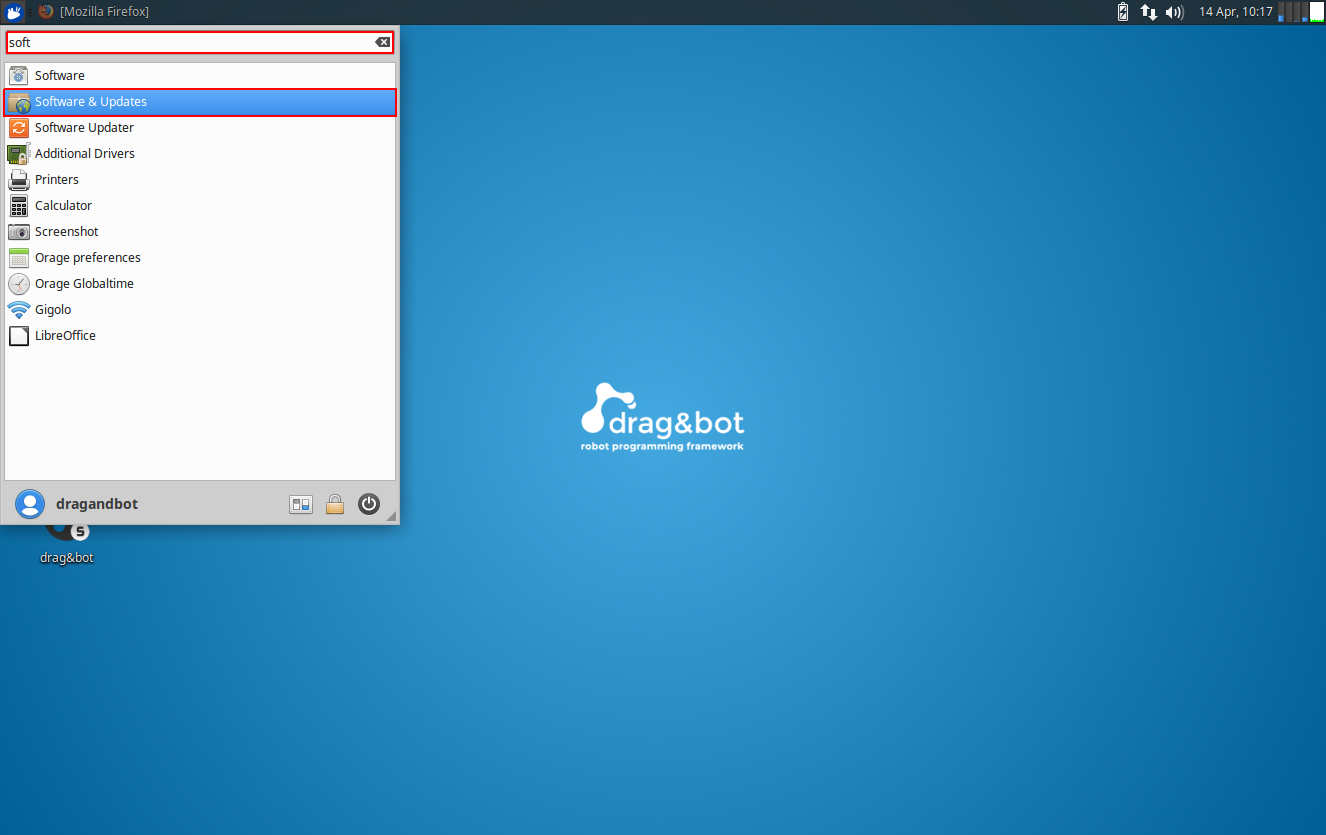Image resolution: width=1326 pixels, height=835 pixels.
Task: Select Software & Updates in results
Action: tap(200, 101)
